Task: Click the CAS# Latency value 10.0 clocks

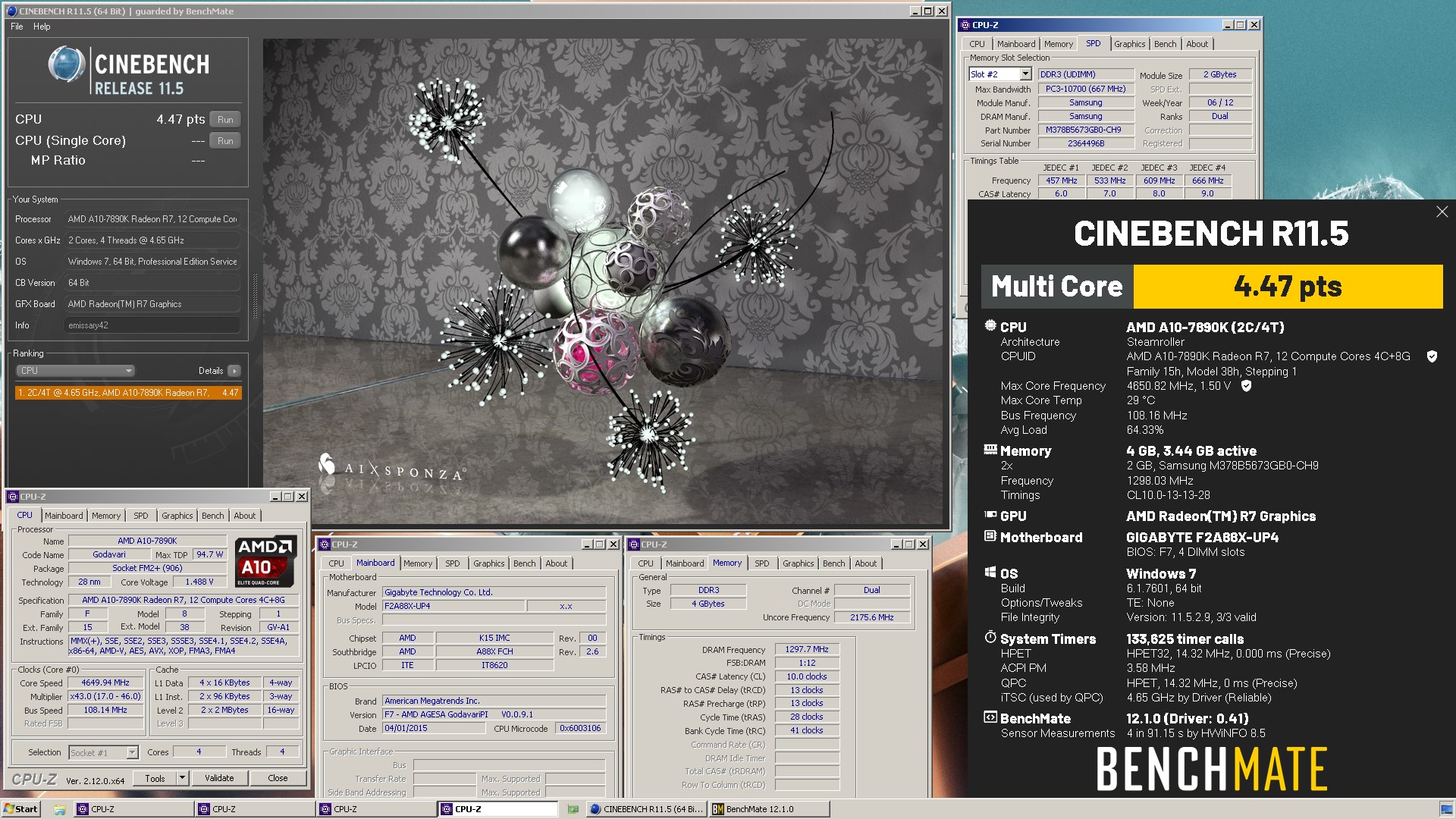Action: point(807,676)
